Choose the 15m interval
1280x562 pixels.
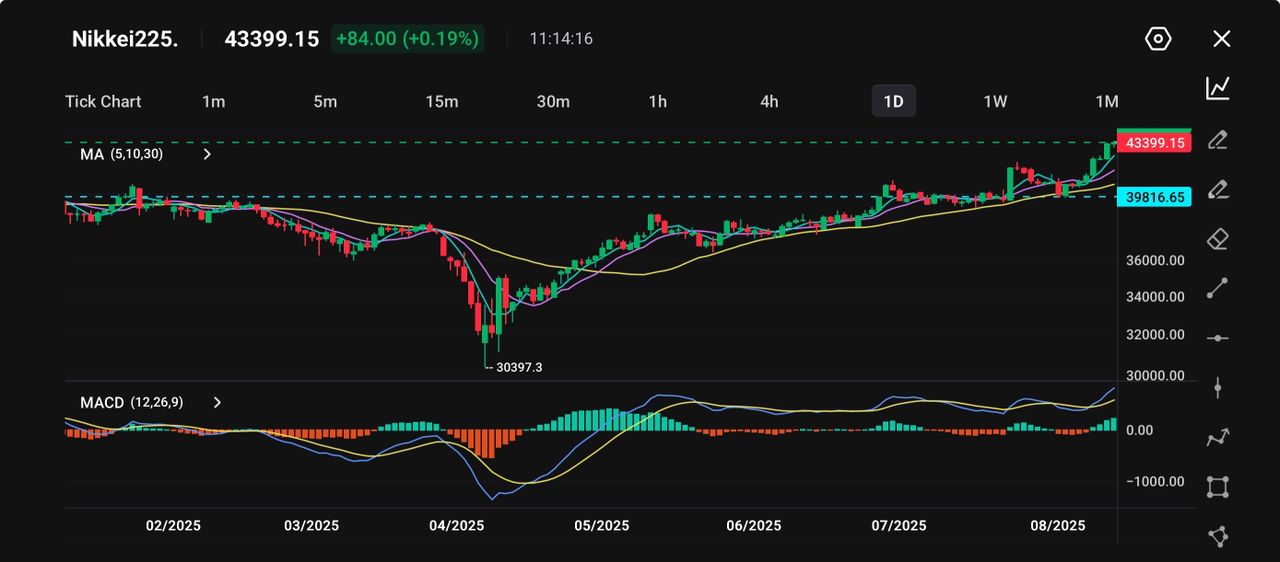click(441, 101)
